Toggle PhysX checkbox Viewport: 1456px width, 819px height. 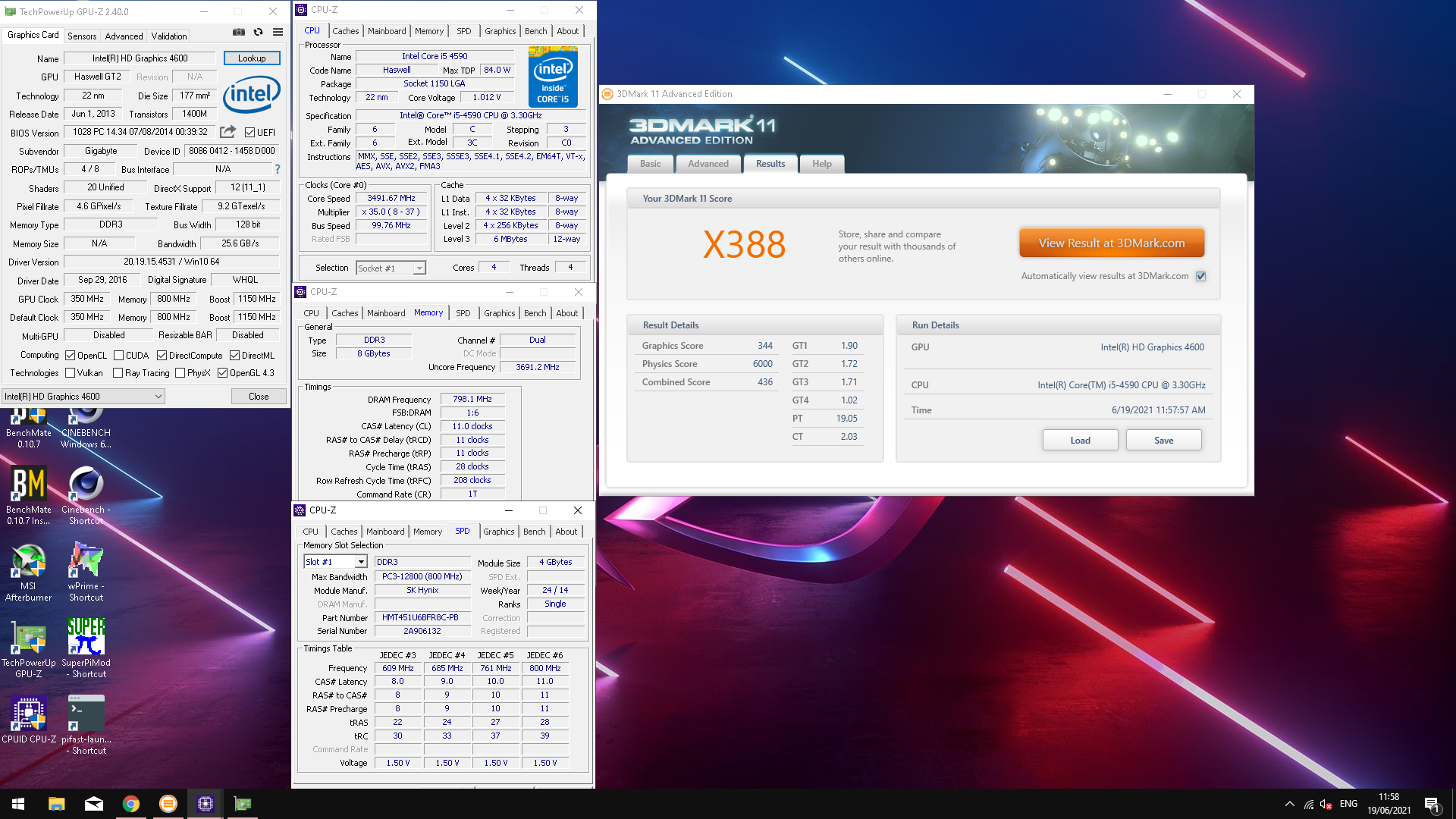coord(180,372)
